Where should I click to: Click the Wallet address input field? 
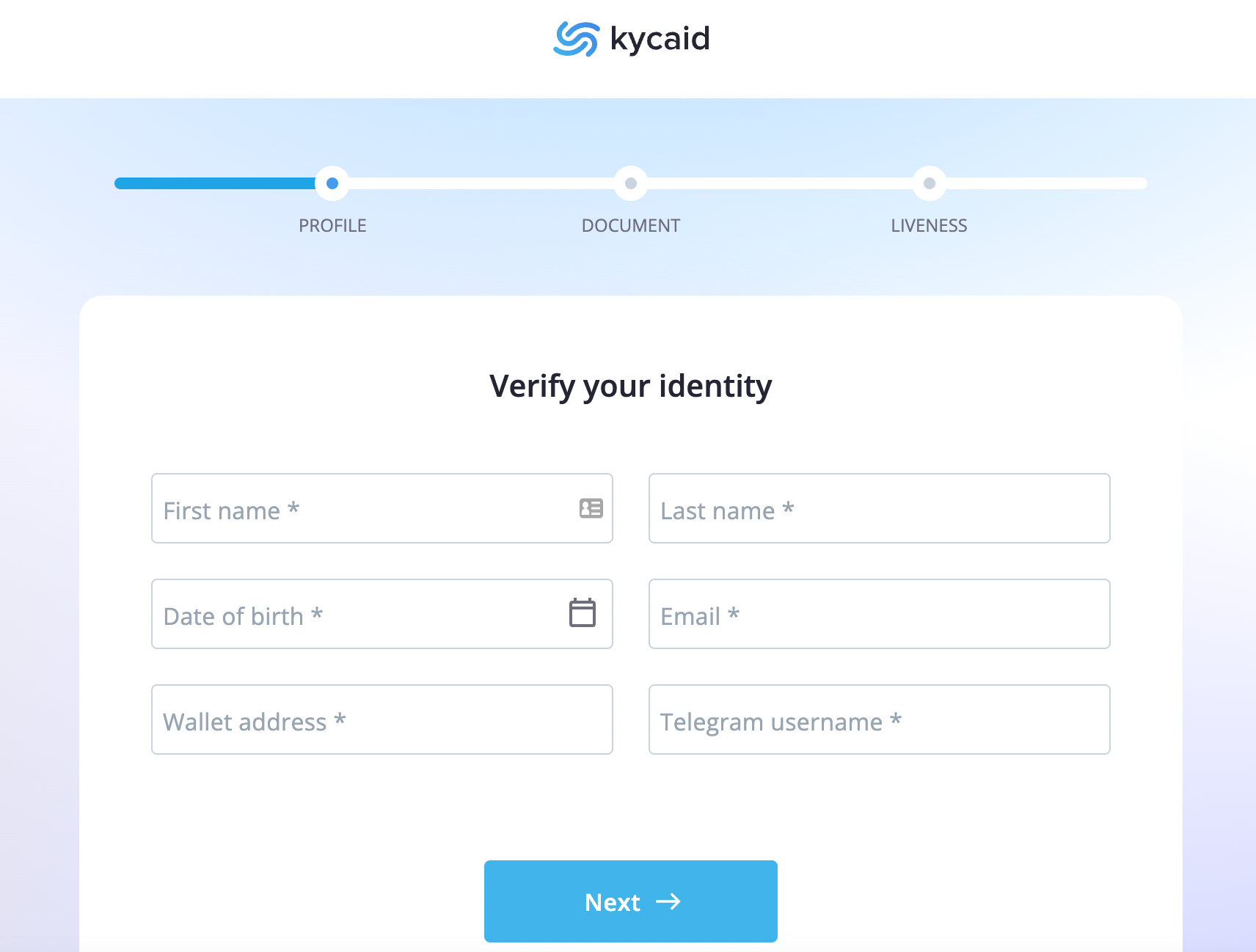pyautogui.click(x=381, y=720)
